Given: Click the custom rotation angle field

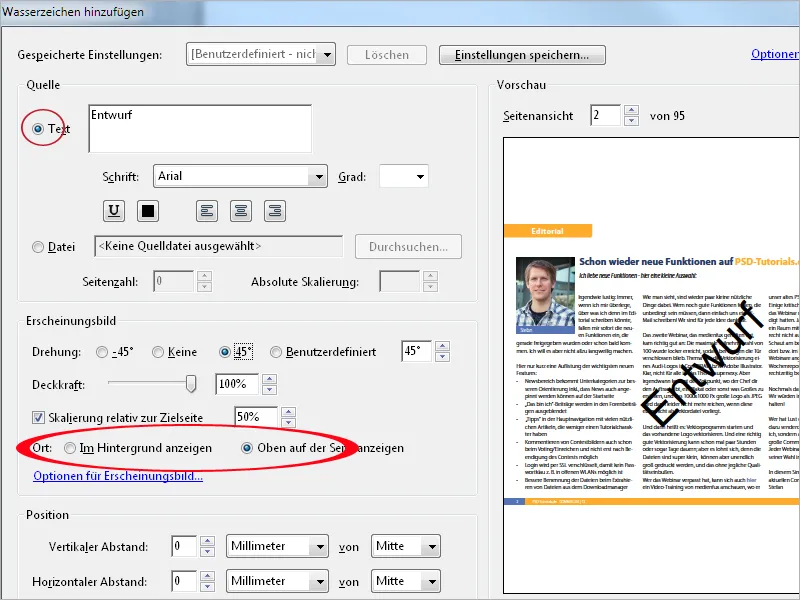Looking at the screenshot, I should (416, 352).
